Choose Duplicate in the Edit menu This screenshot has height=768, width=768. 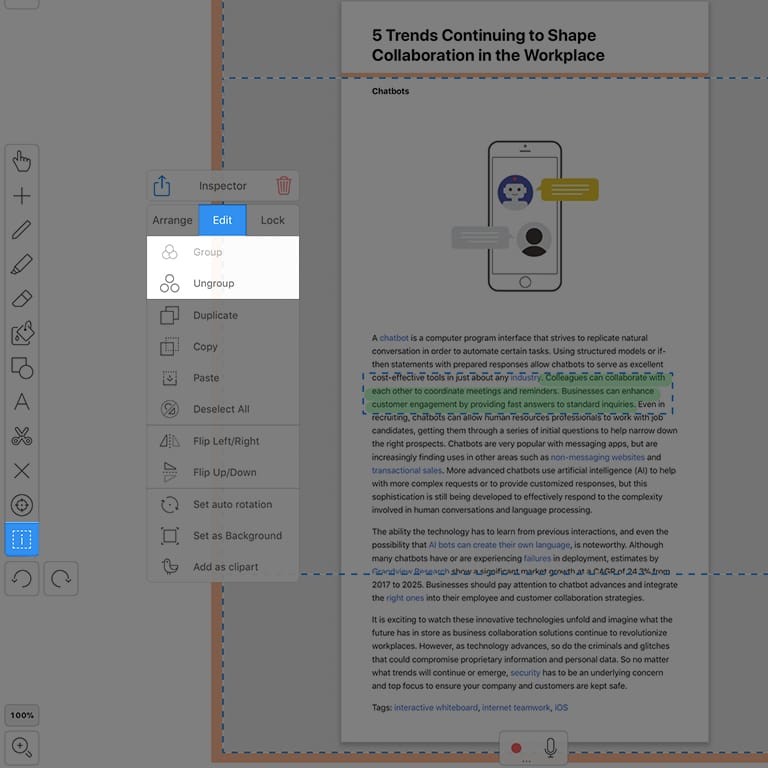click(223, 315)
